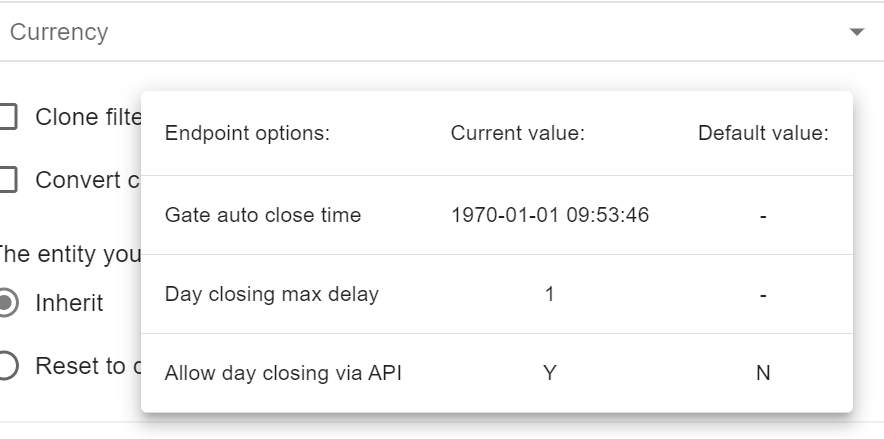884x439 pixels.
Task: Select 'Allow day closing via API' label
Action: coord(283,373)
